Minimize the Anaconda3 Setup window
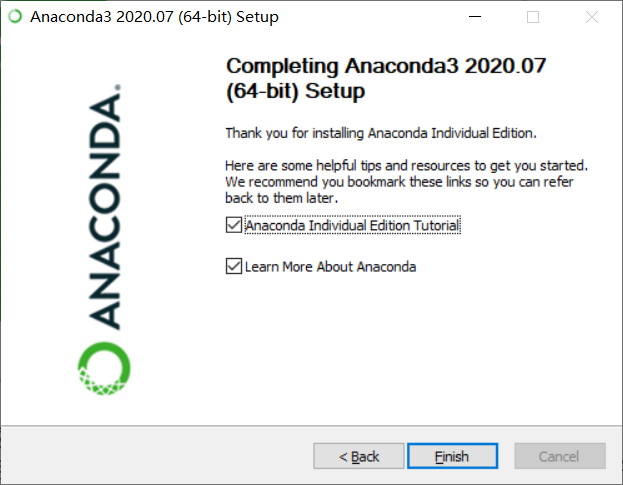Screen dimensions: 623x485 tap(475, 17)
